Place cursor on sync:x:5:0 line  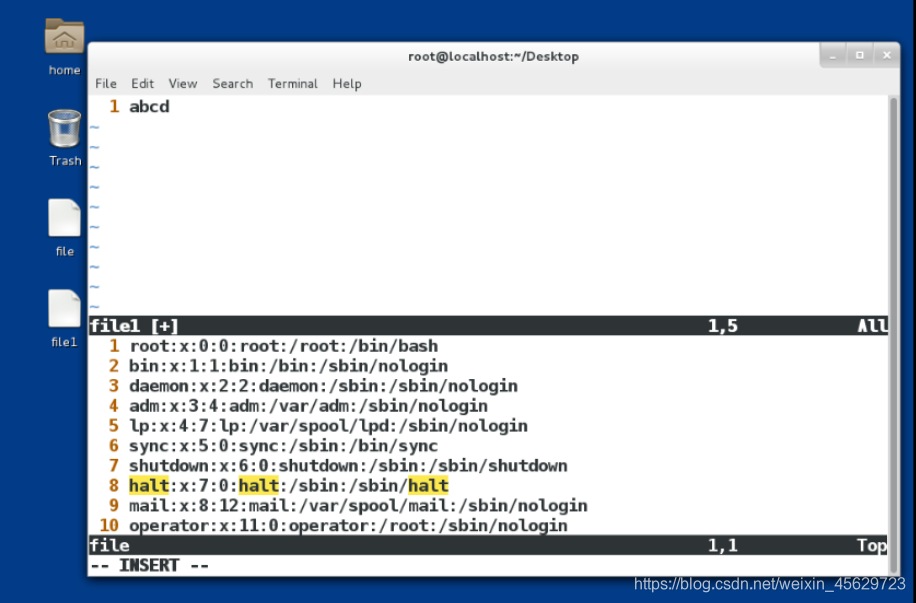coord(283,445)
